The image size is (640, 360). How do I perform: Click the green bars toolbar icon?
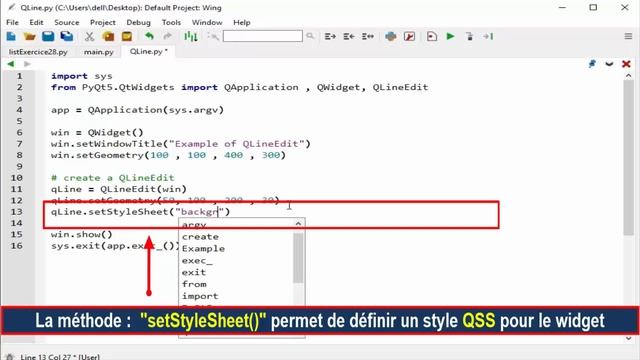coord(191,37)
